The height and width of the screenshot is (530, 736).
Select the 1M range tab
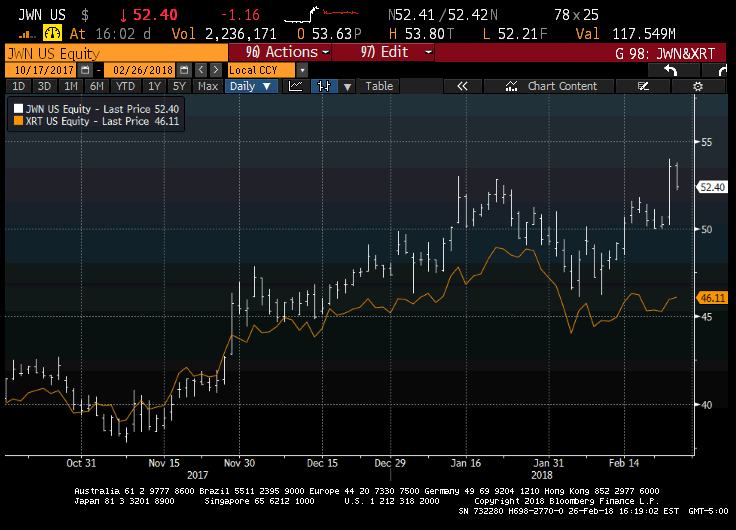pyautogui.click(x=71, y=86)
